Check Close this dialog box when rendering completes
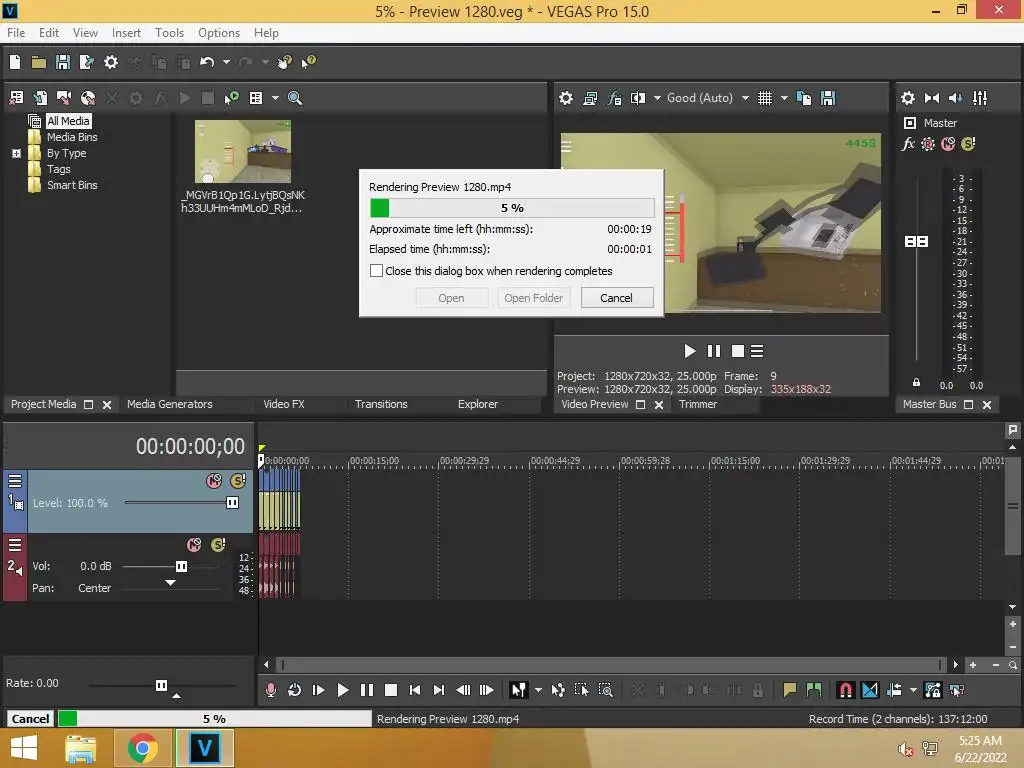 (x=377, y=270)
